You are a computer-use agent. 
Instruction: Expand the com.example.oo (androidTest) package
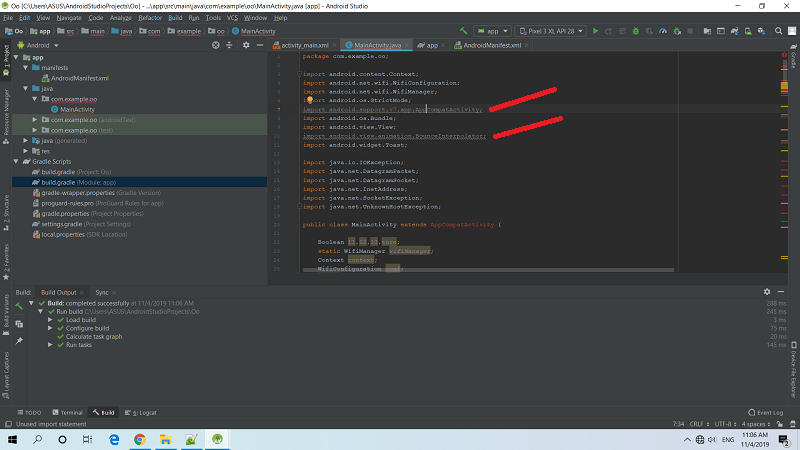35,119
